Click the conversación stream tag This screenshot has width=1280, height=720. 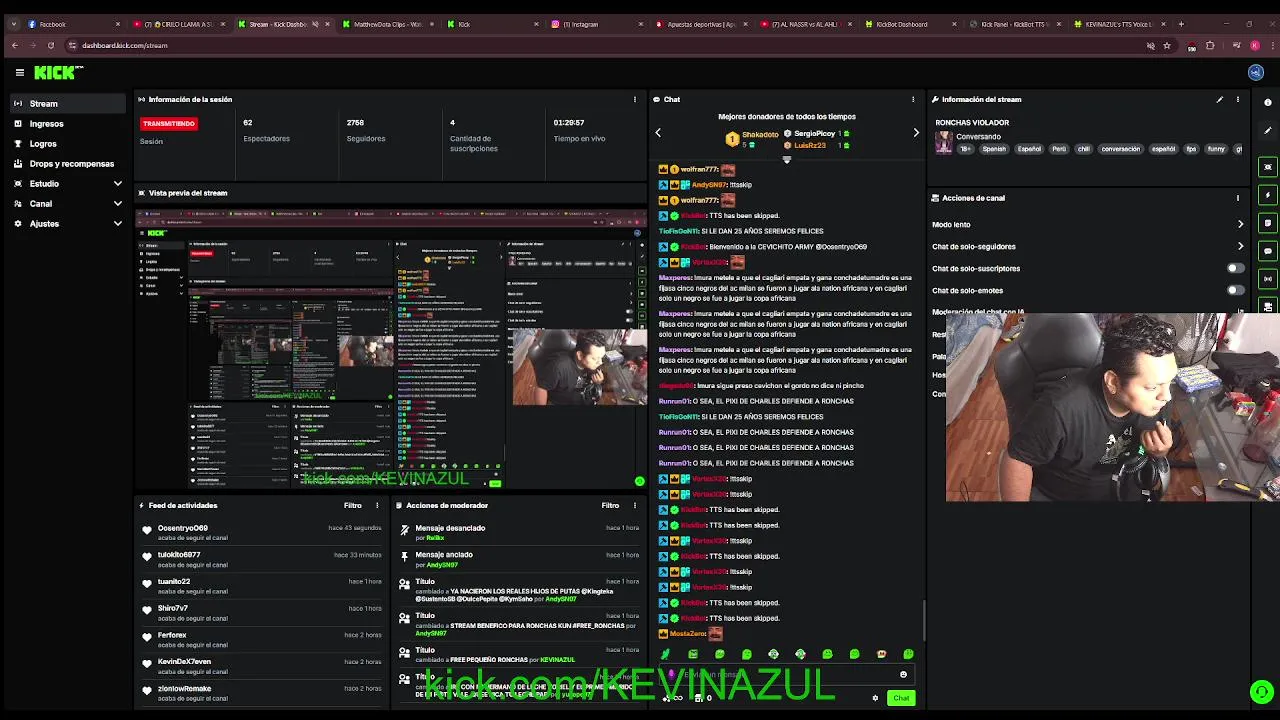[1120, 149]
